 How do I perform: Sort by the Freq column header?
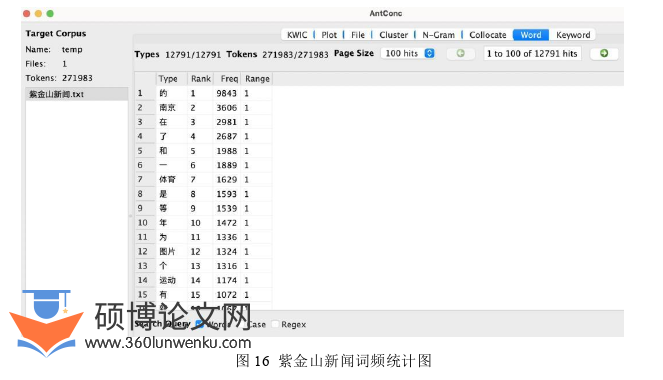coord(227,79)
